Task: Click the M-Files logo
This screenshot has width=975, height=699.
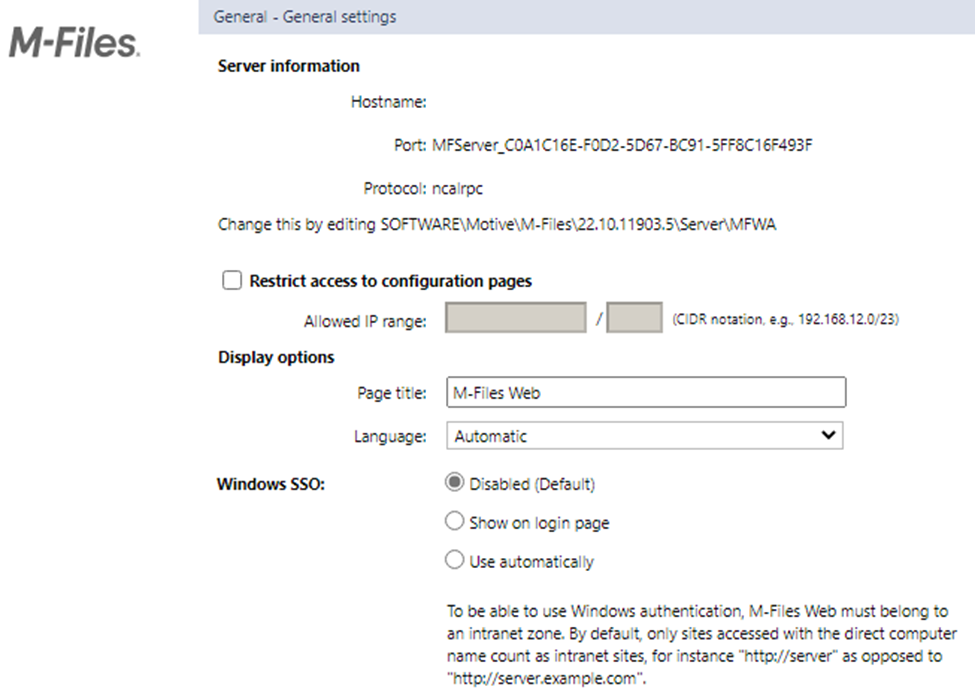Action: [75, 43]
